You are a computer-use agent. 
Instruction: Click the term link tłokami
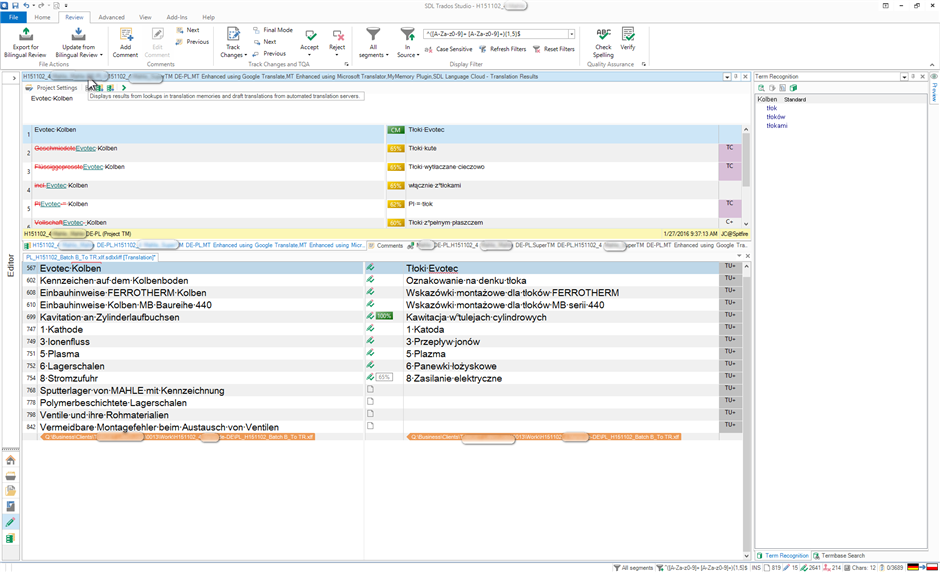(777, 126)
